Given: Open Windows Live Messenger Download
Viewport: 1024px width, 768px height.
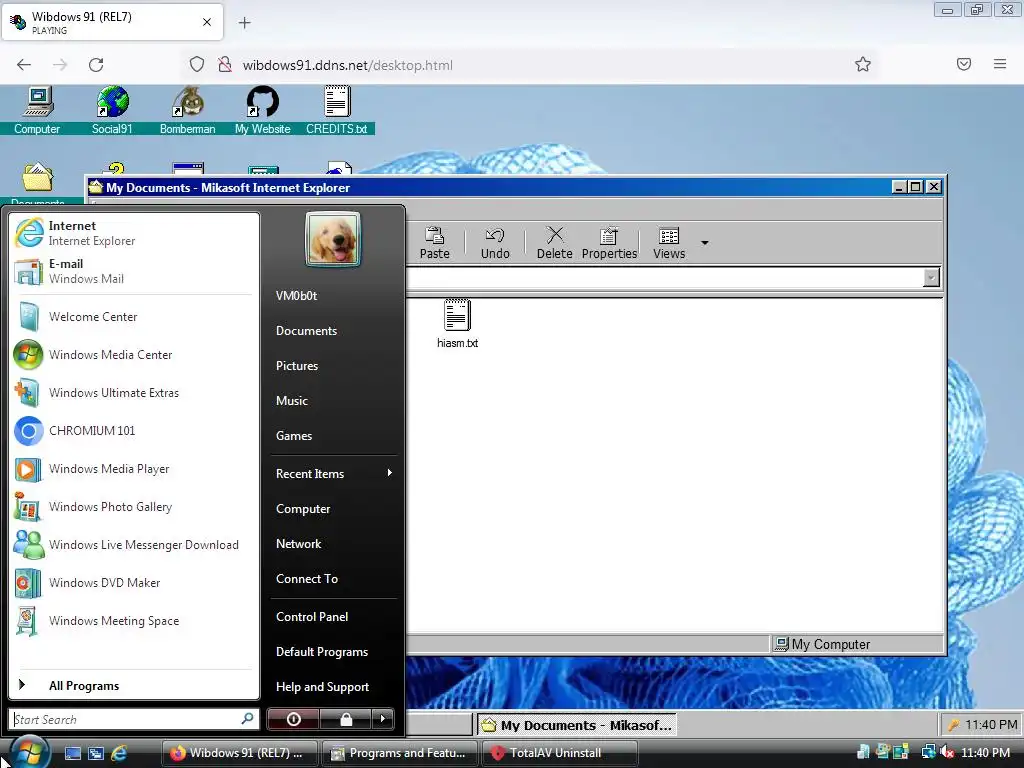Looking at the screenshot, I should (133, 545).
